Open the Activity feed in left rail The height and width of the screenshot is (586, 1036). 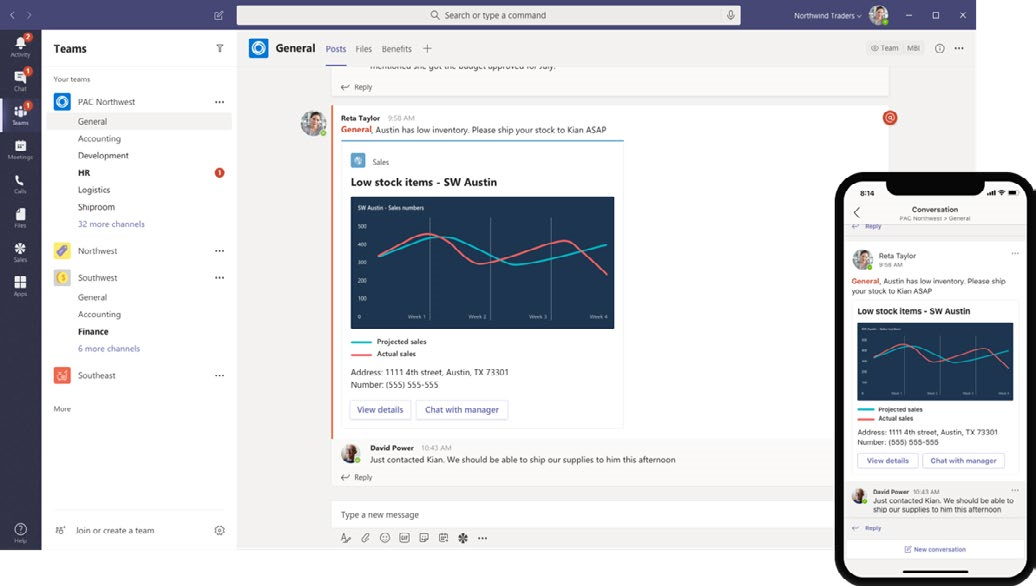tap(20, 46)
